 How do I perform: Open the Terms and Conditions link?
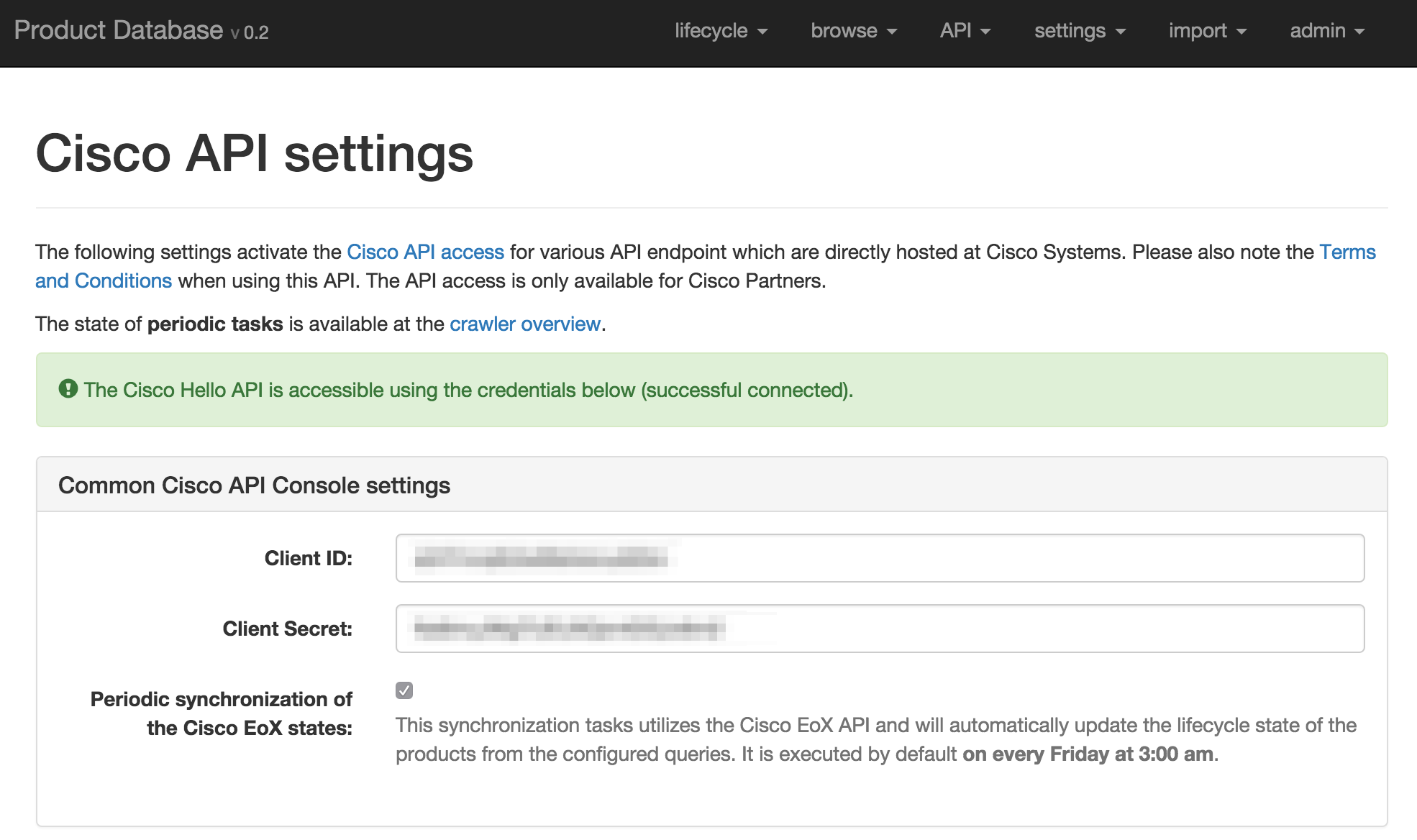[1347, 252]
